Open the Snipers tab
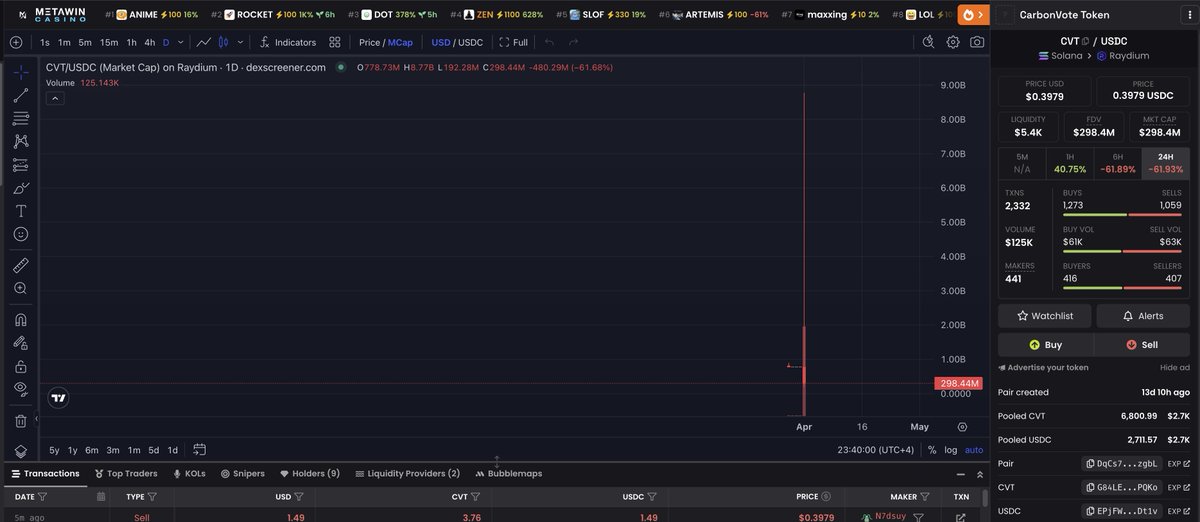1200x522 pixels. pos(242,473)
